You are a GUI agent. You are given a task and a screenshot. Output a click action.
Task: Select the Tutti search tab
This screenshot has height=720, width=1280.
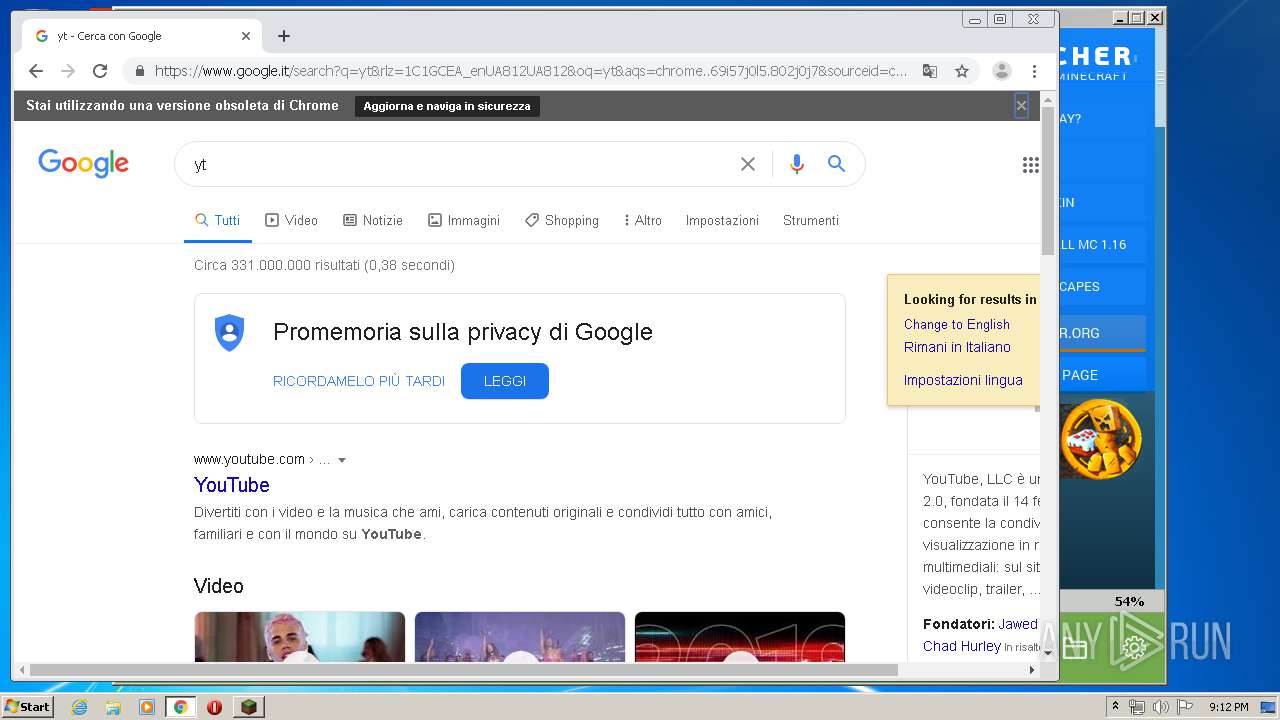pyautogui.click(x=217, y=220)
